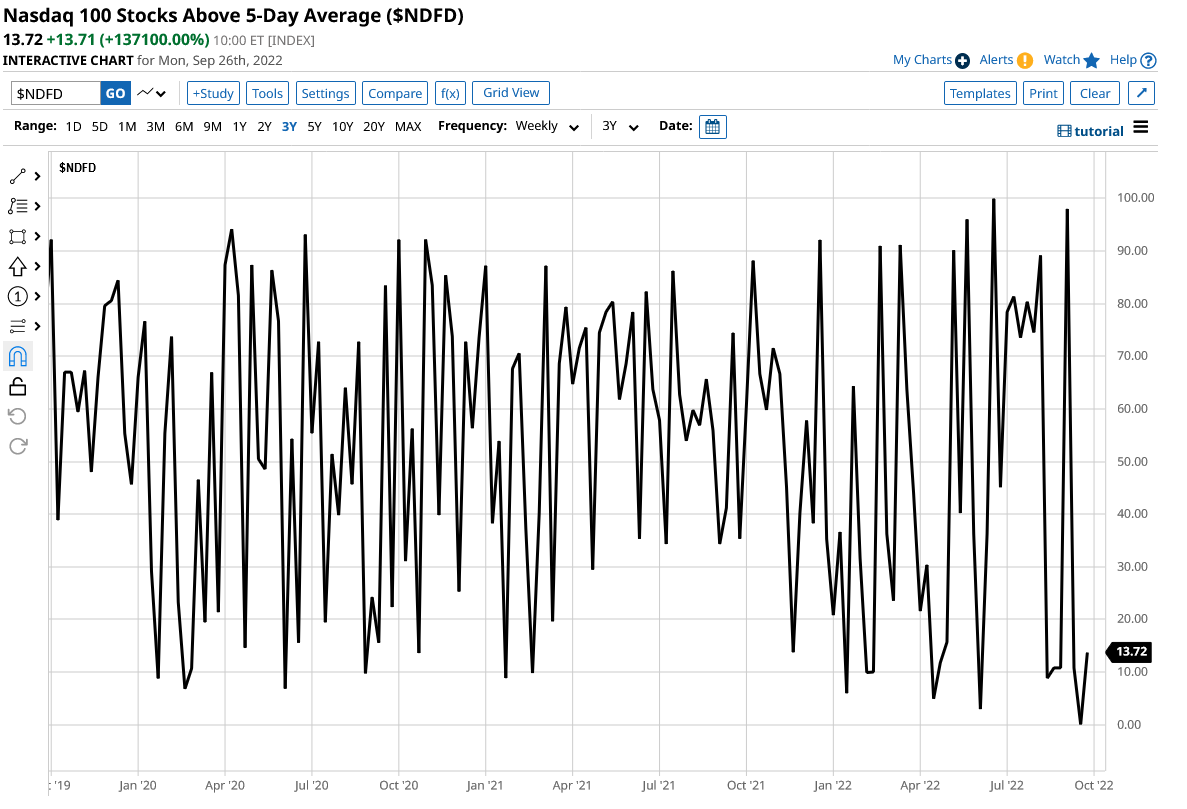Open the Tools menu
The width and height of the screenshot is (1187, 809).
click(267, 93)
